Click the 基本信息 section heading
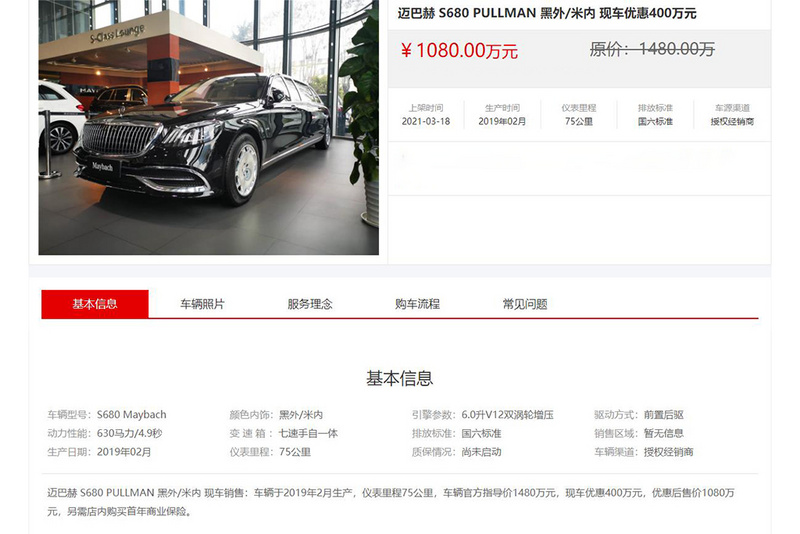800x534 pixels. (399, 378)
